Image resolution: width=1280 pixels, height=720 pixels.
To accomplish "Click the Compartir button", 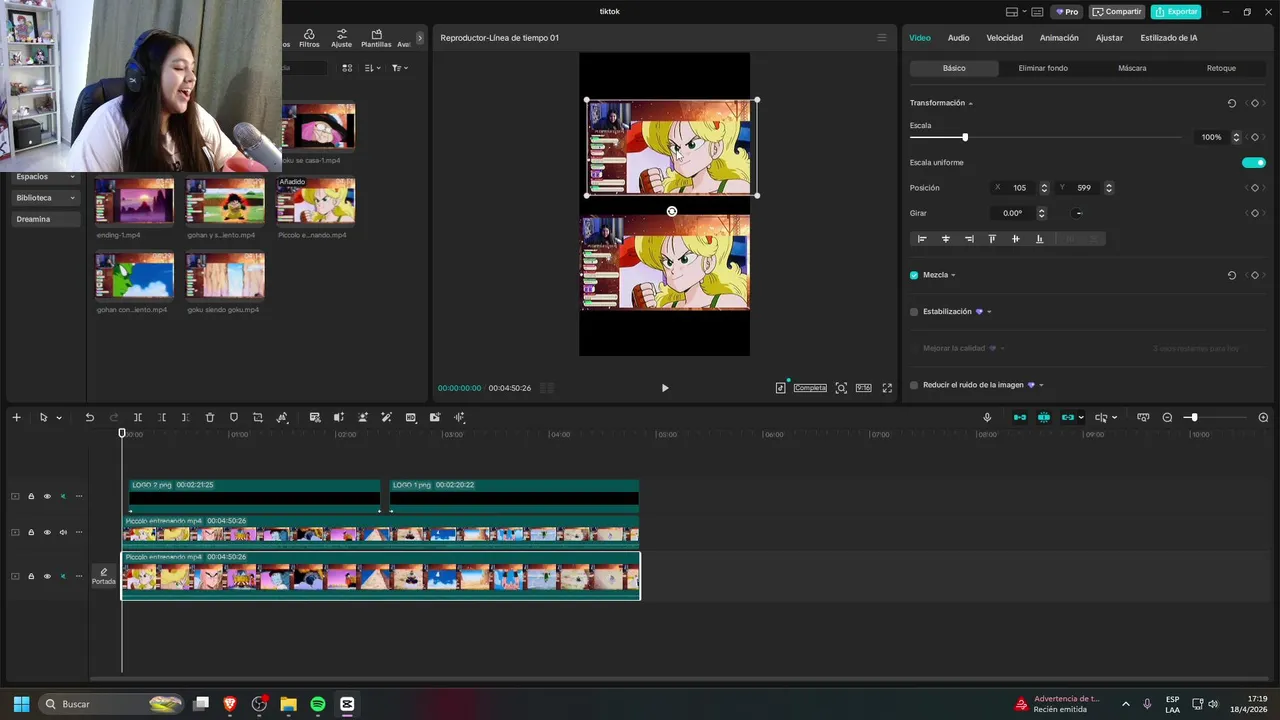I will pyautogui.click(x=1117, y=12).
